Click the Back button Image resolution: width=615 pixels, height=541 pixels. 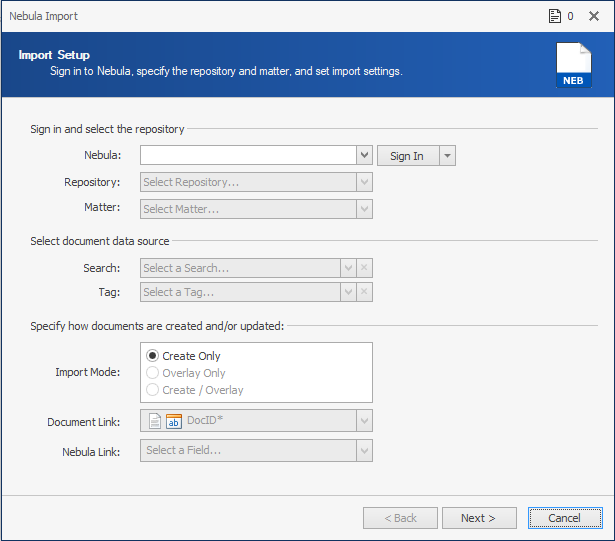click(400, 518)
